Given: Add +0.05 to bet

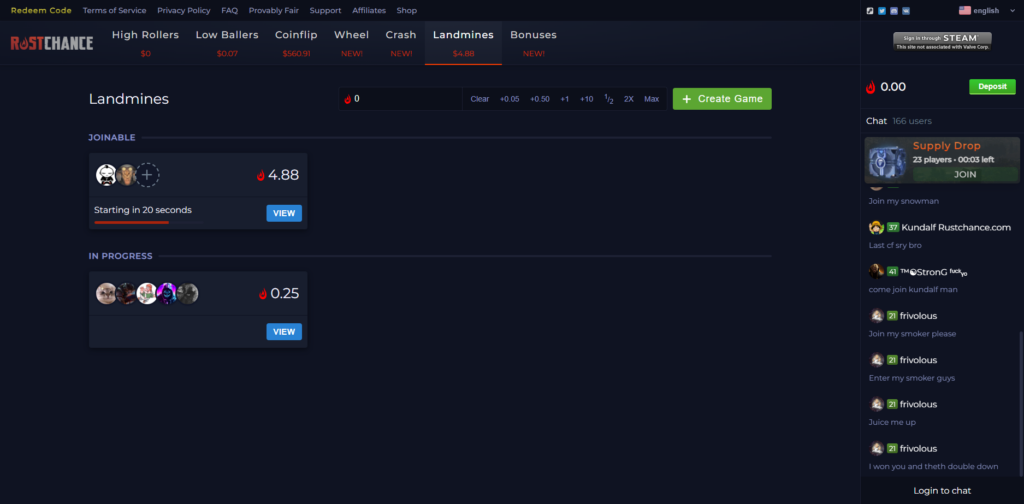Looking at the screenshot, I should click(x=509, y=99).
